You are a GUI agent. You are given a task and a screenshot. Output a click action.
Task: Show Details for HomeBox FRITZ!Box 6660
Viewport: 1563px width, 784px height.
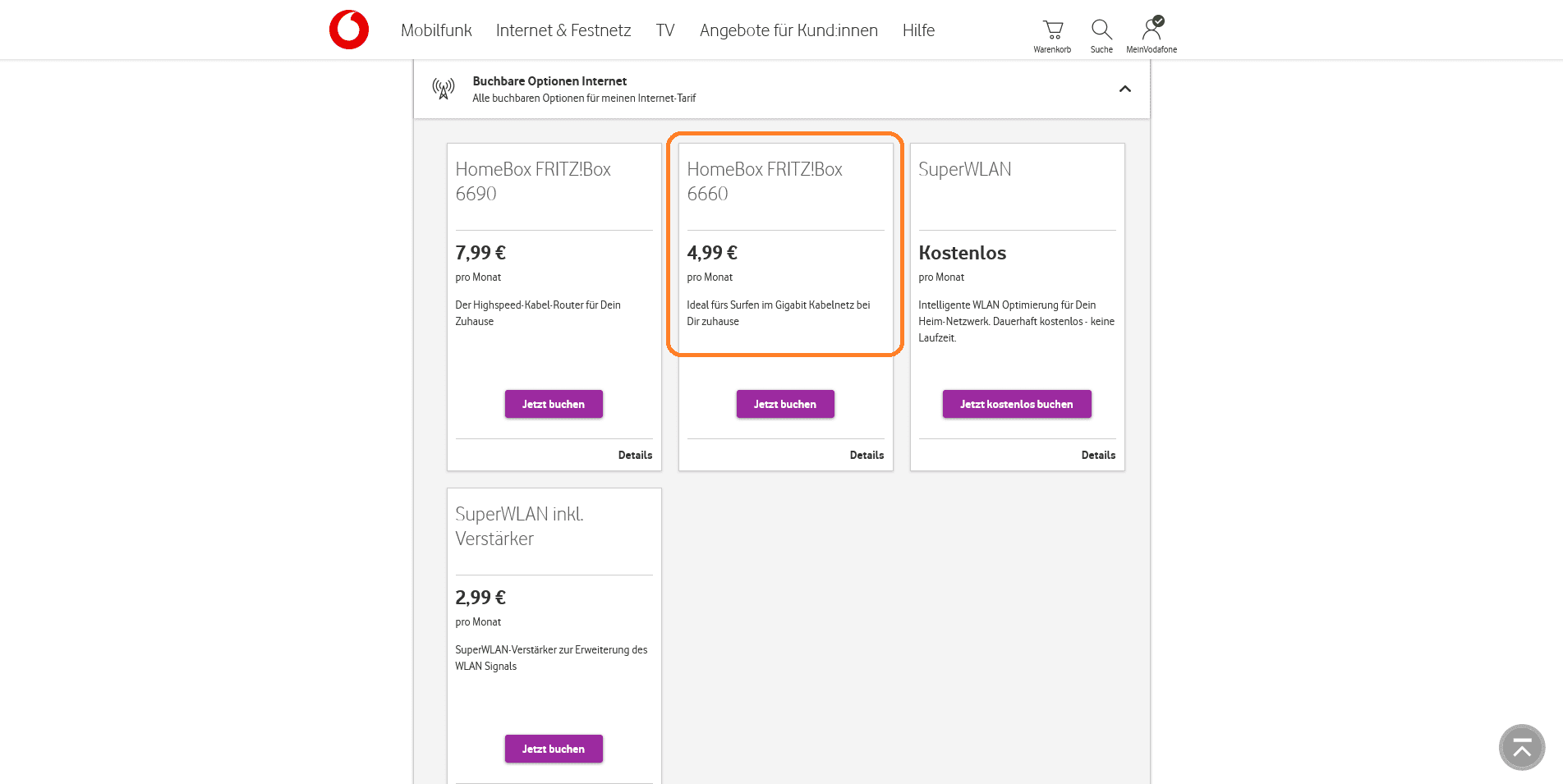click(867, 455)
